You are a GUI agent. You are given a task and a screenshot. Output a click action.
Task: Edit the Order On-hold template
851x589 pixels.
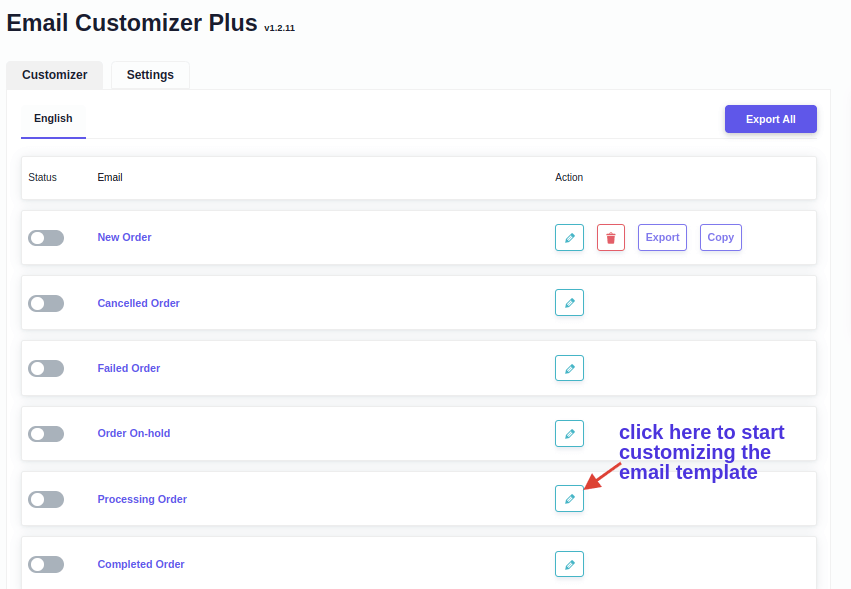click(x=569, y=434)
